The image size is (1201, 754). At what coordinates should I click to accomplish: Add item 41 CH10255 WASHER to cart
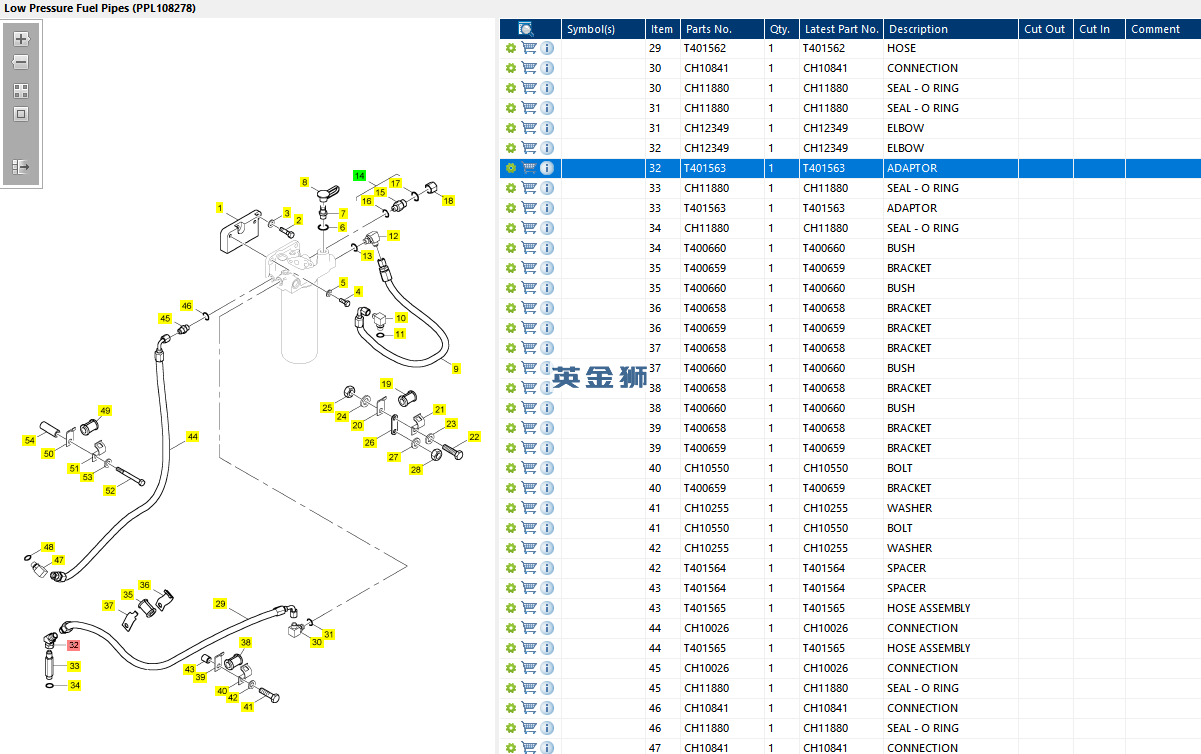click(x=529, y=508)
